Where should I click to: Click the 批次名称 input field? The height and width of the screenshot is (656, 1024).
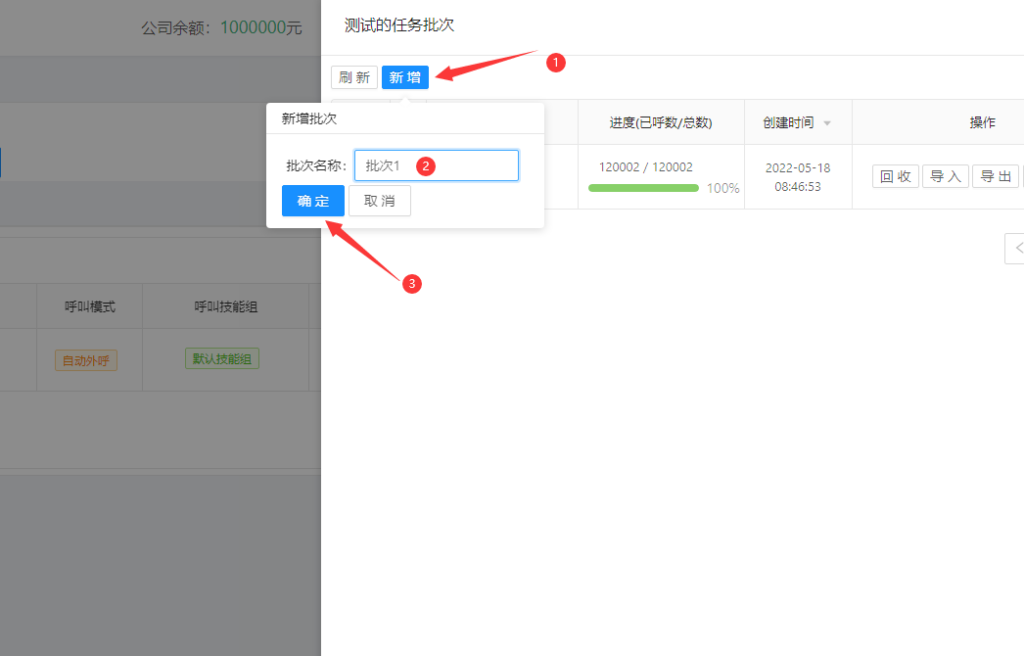(436, 165)
